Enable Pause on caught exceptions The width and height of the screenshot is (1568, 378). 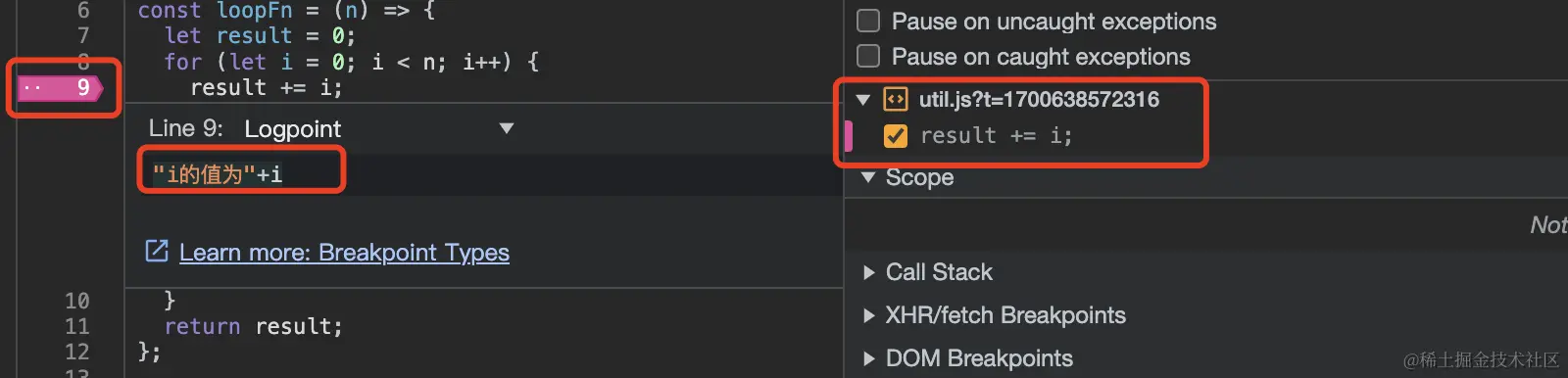[x=868, y=57]
